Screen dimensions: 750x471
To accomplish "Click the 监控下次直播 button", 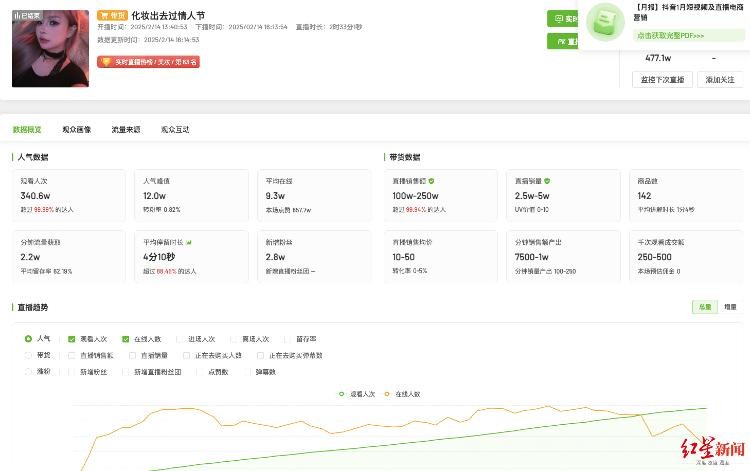I will (x=662, y=79).
